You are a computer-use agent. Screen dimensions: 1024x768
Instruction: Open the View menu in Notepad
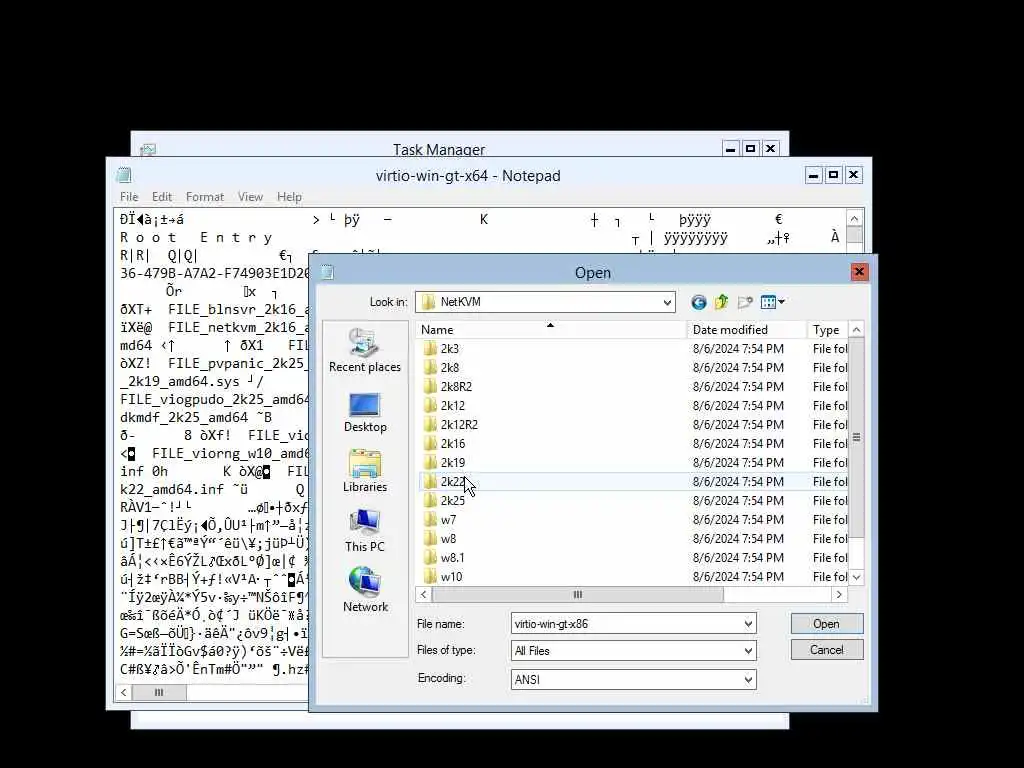click(250, 197)
